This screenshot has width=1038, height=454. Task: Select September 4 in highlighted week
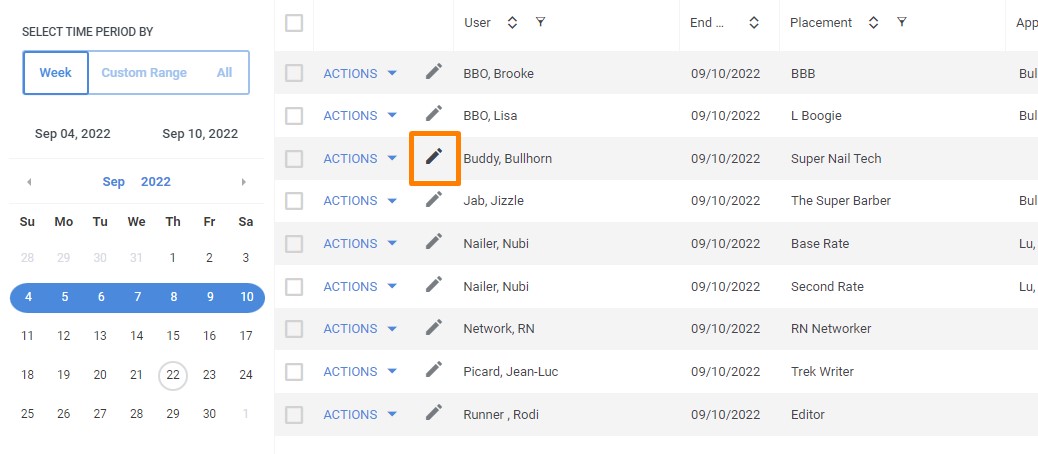click(x=28, y=297)
